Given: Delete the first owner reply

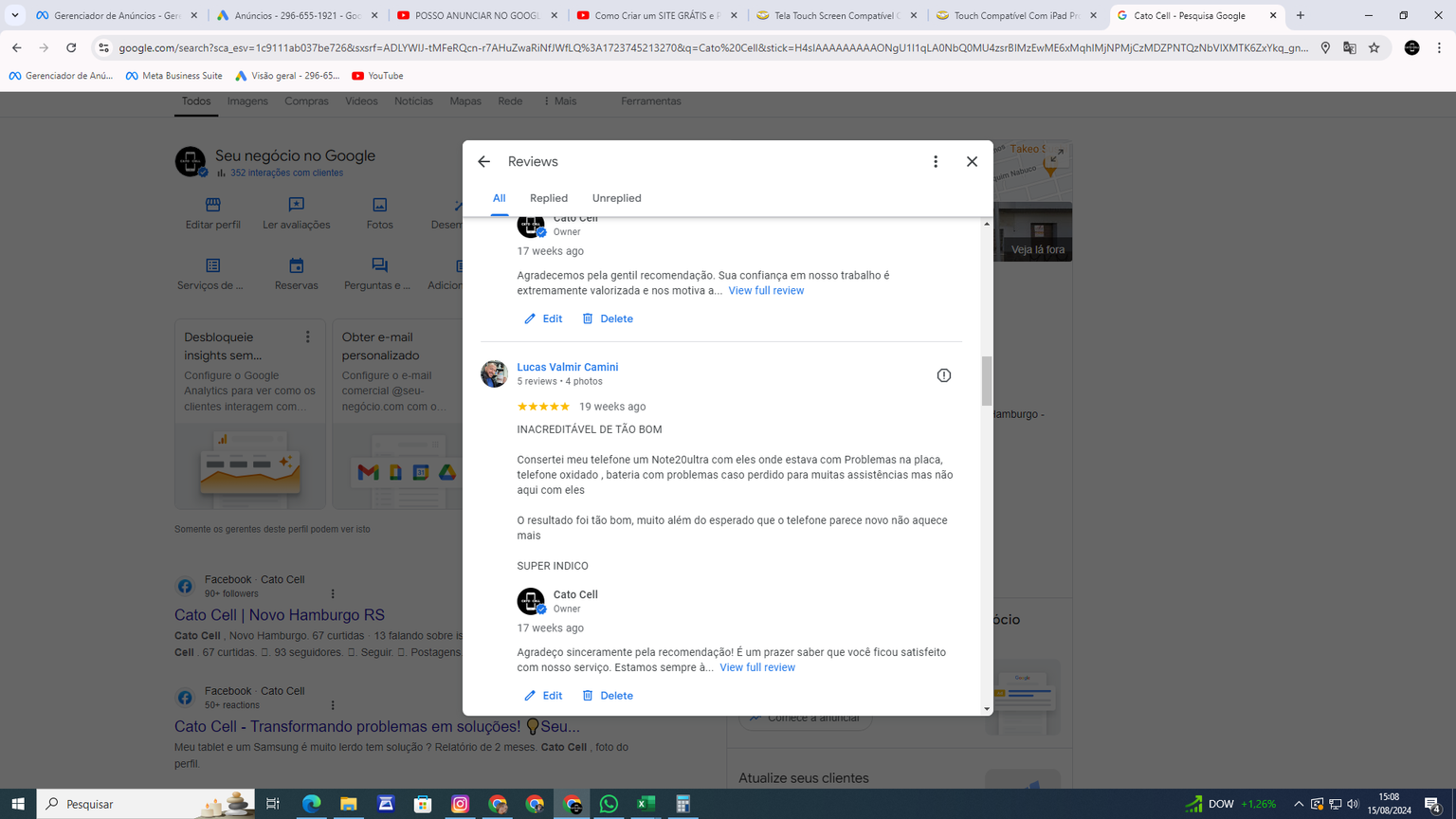Looking at the screenshot, I should click(607, 318).
